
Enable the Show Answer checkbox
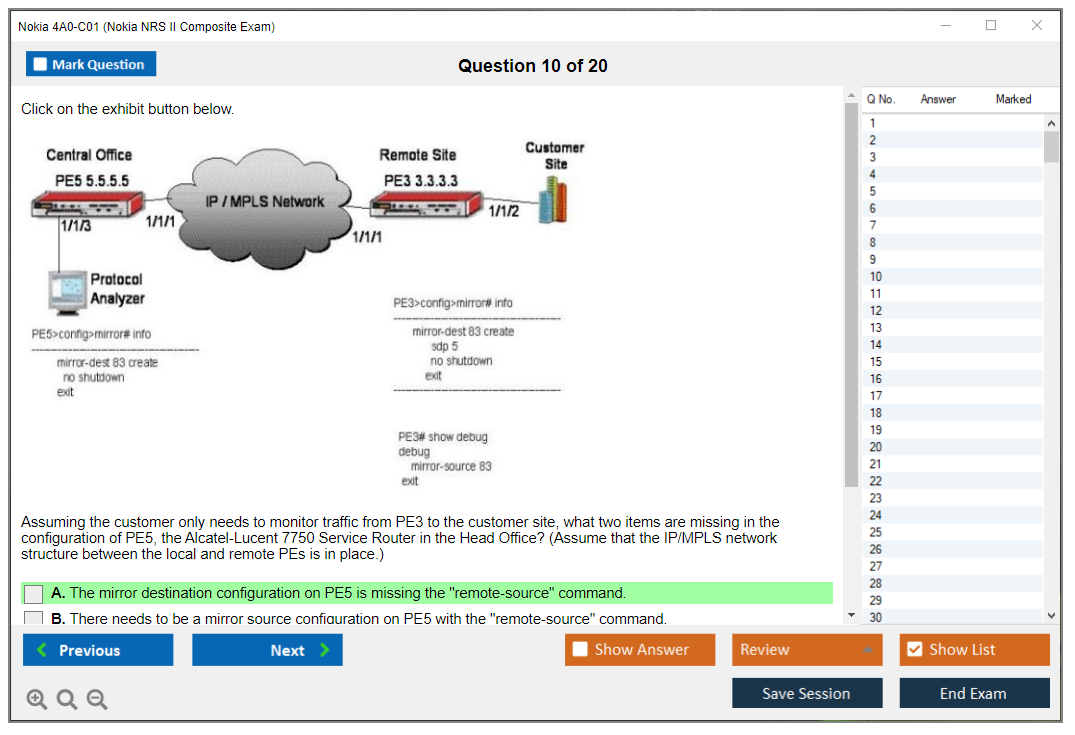(x=580, y=650)
